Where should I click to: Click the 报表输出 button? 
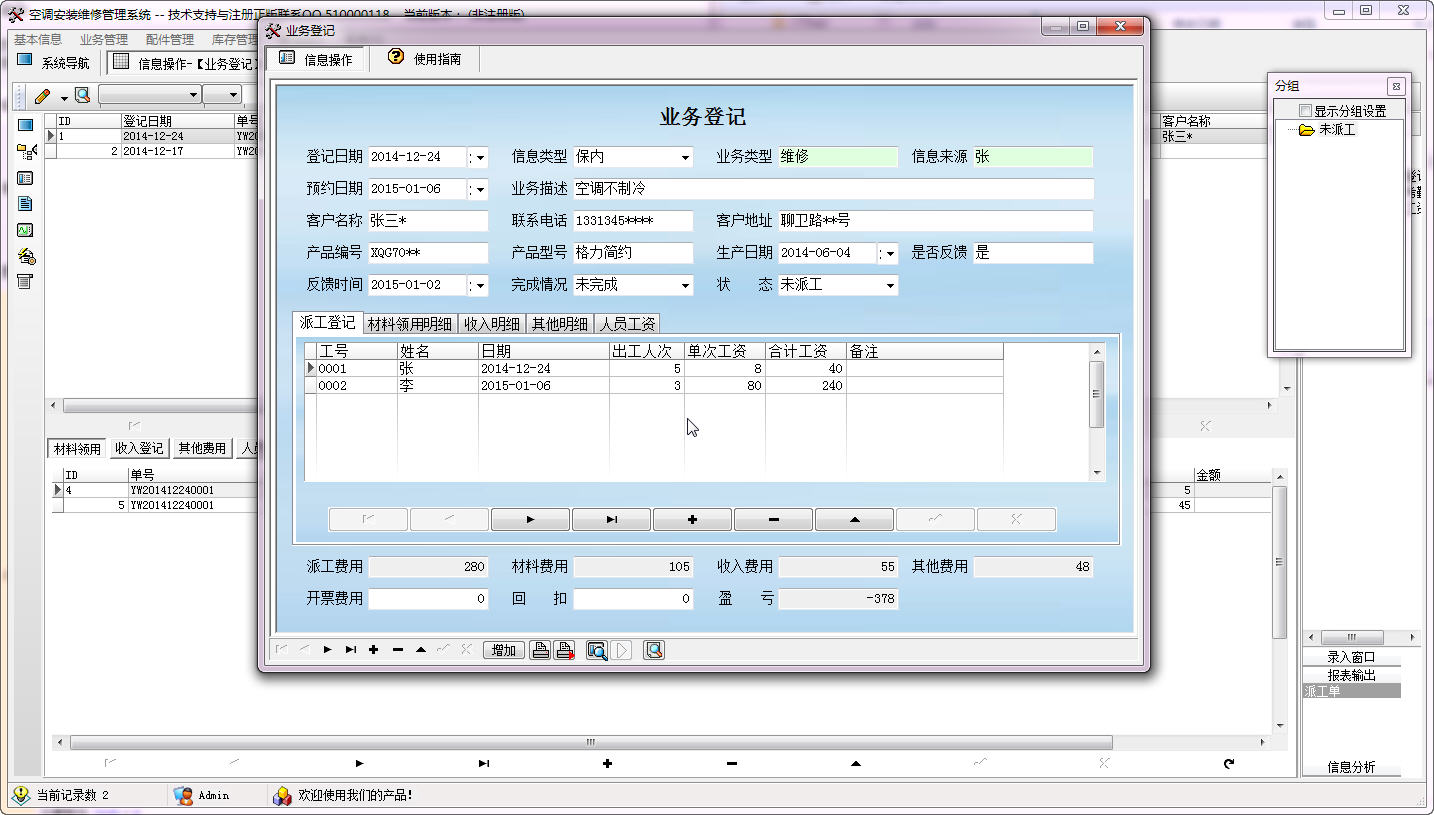point(1351,675)
